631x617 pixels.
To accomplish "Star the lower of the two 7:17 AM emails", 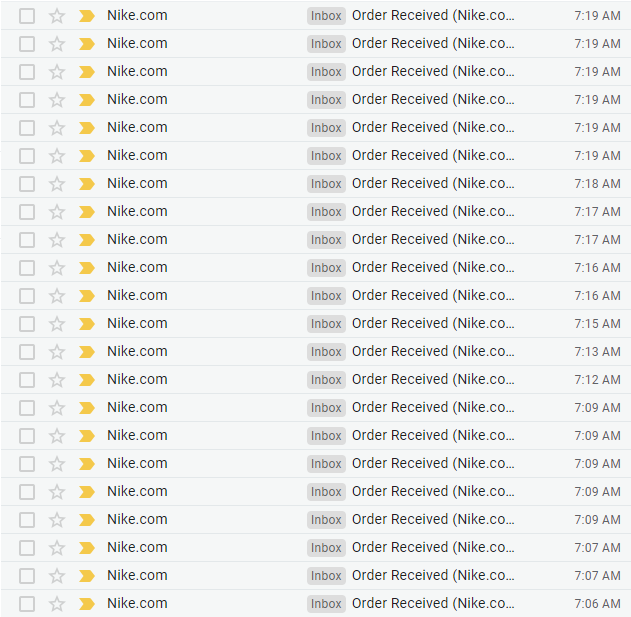I will pyautogui.click(x=57, y=240).
